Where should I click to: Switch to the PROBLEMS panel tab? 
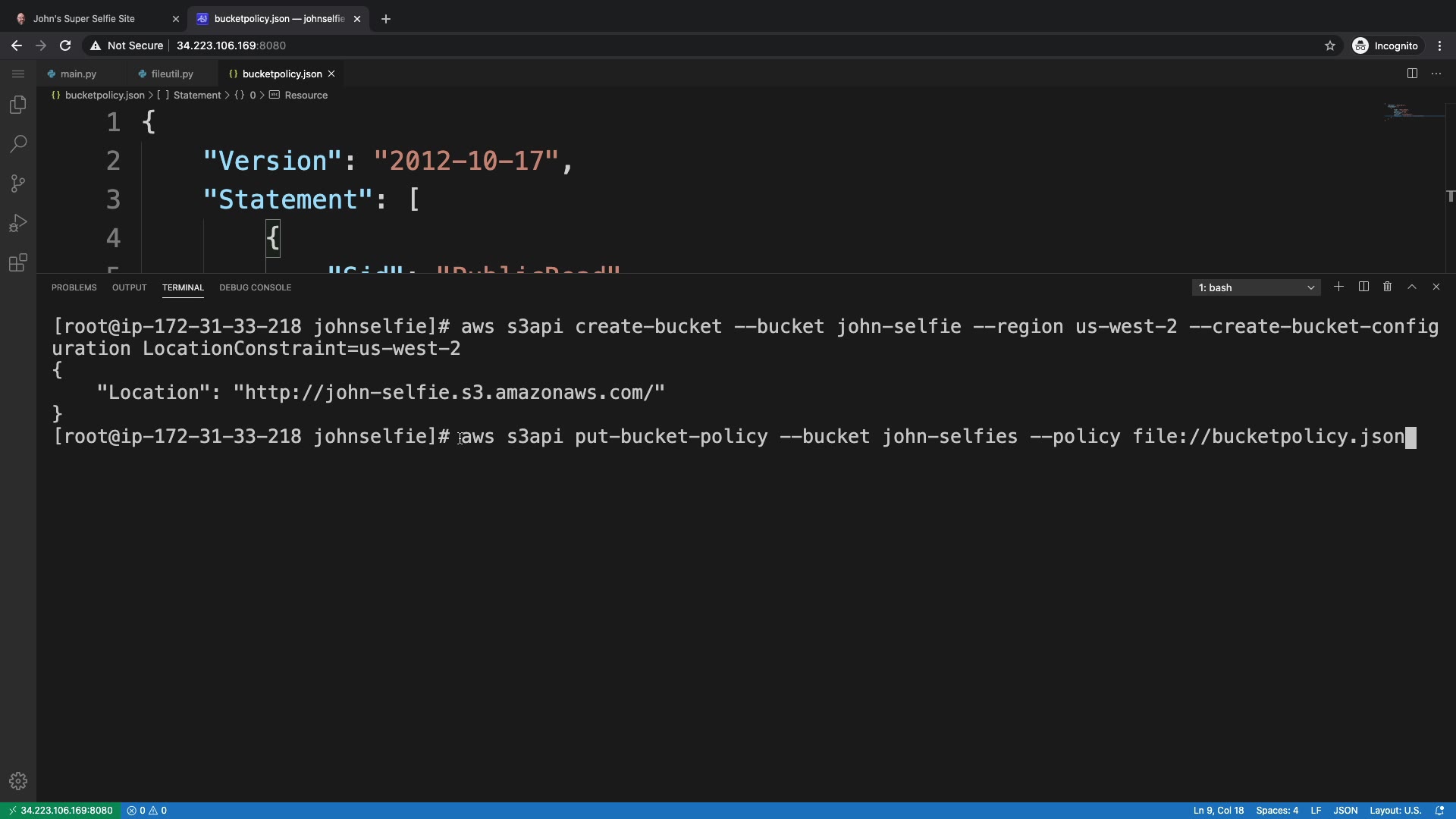(74, 287)
